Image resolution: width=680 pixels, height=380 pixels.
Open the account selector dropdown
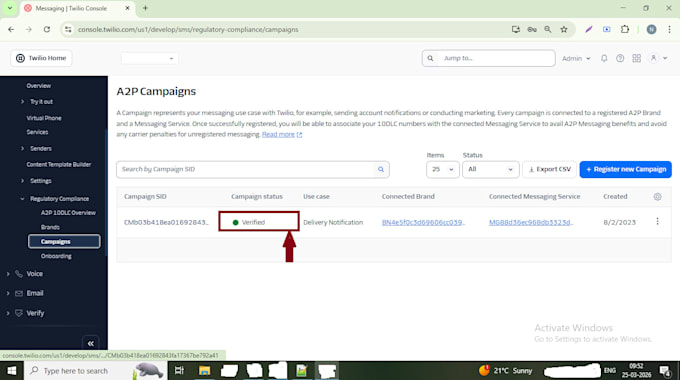pyautogui.click(x=149, y=58)
